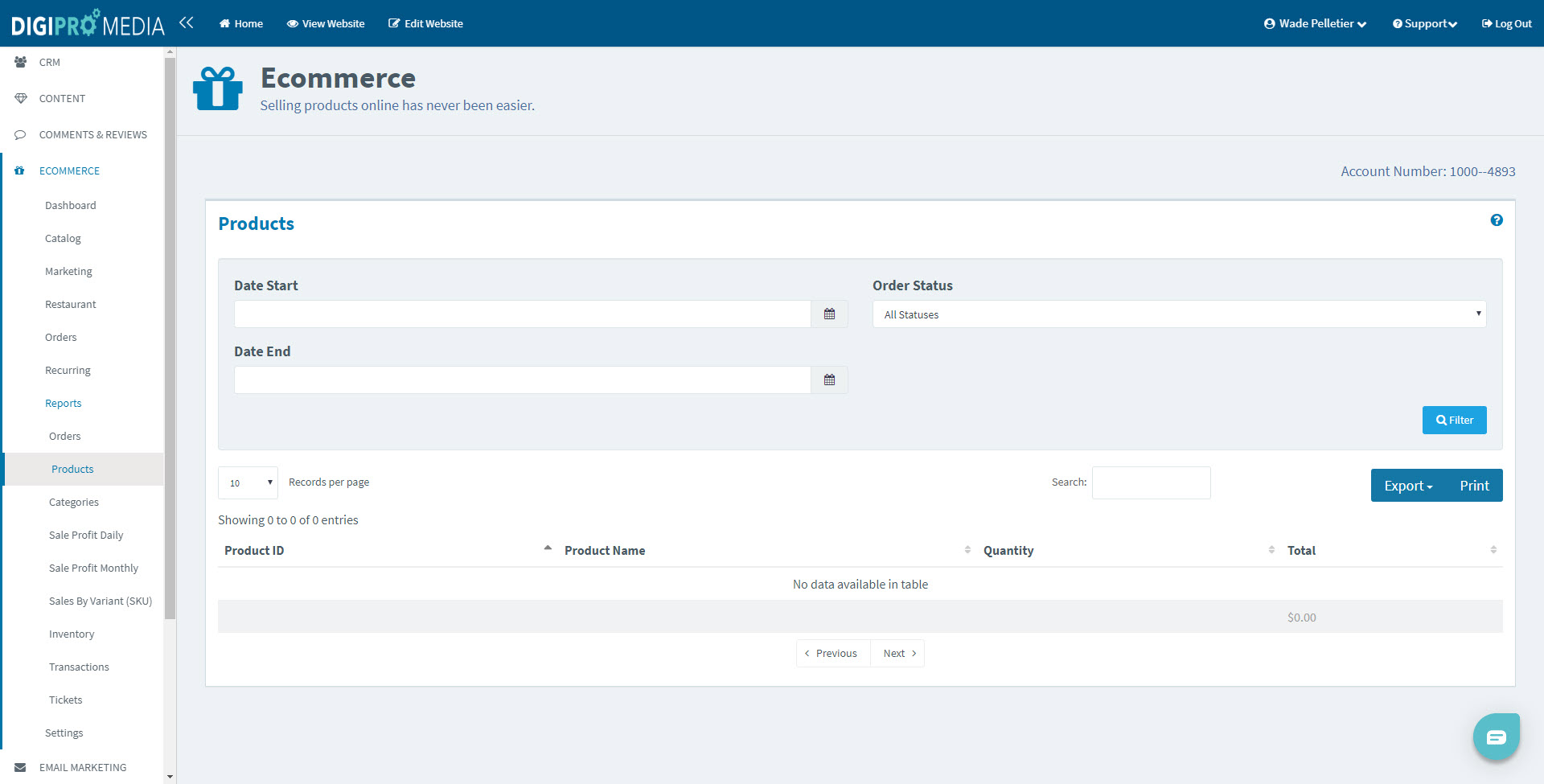Sort by Product ID column arrow
The height and width of the screenshot is (784, 1544).
pyautogui.click(x=548, y=548)
